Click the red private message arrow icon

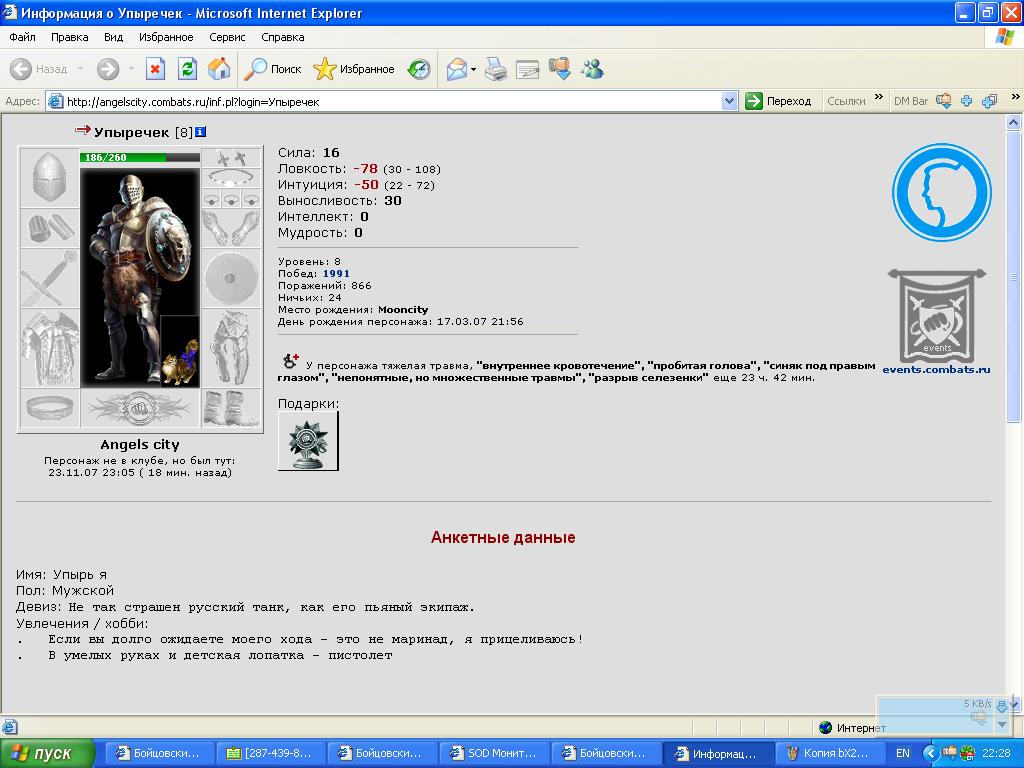point(83,131)
